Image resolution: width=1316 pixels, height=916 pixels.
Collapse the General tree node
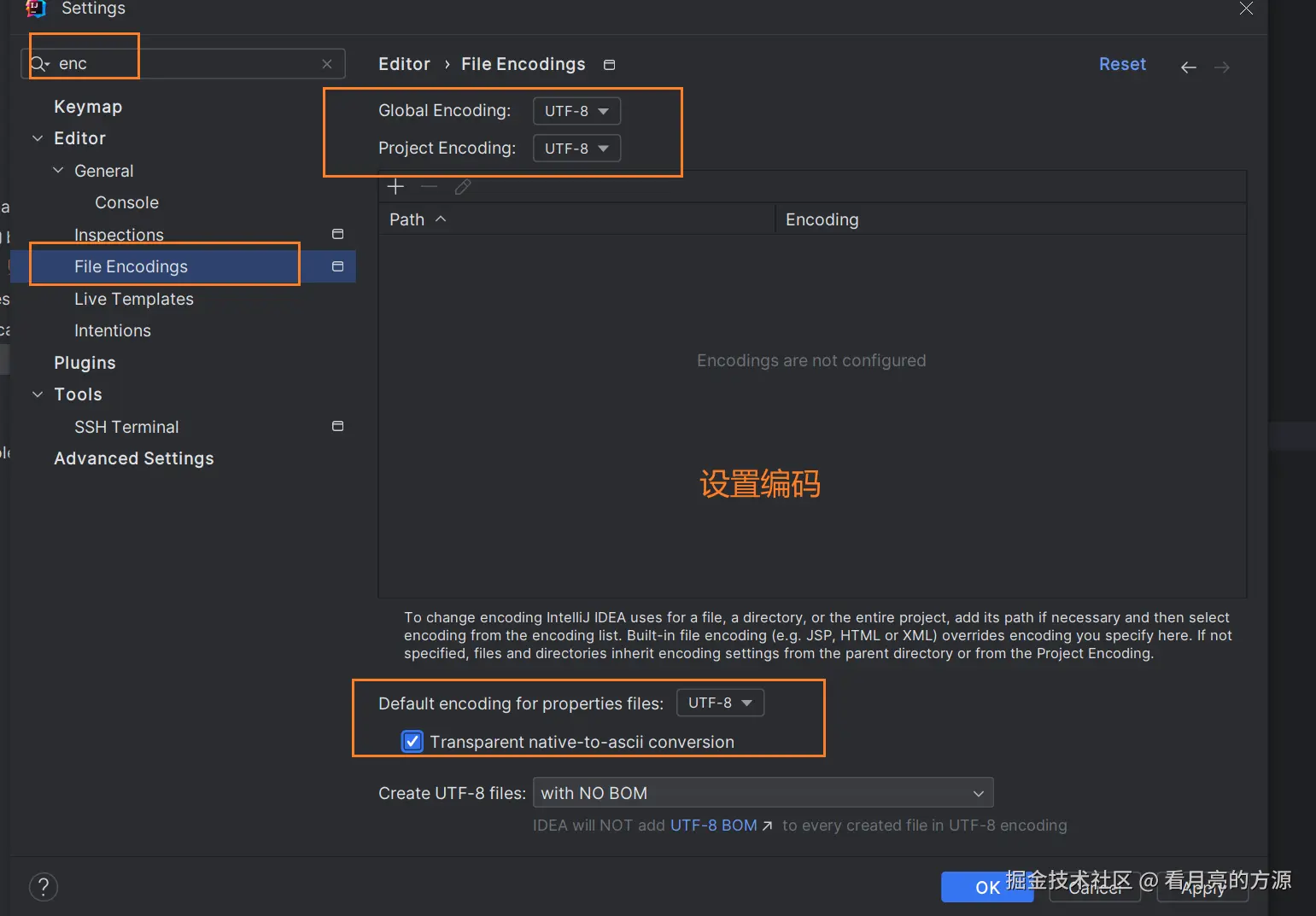pos(58,171)
